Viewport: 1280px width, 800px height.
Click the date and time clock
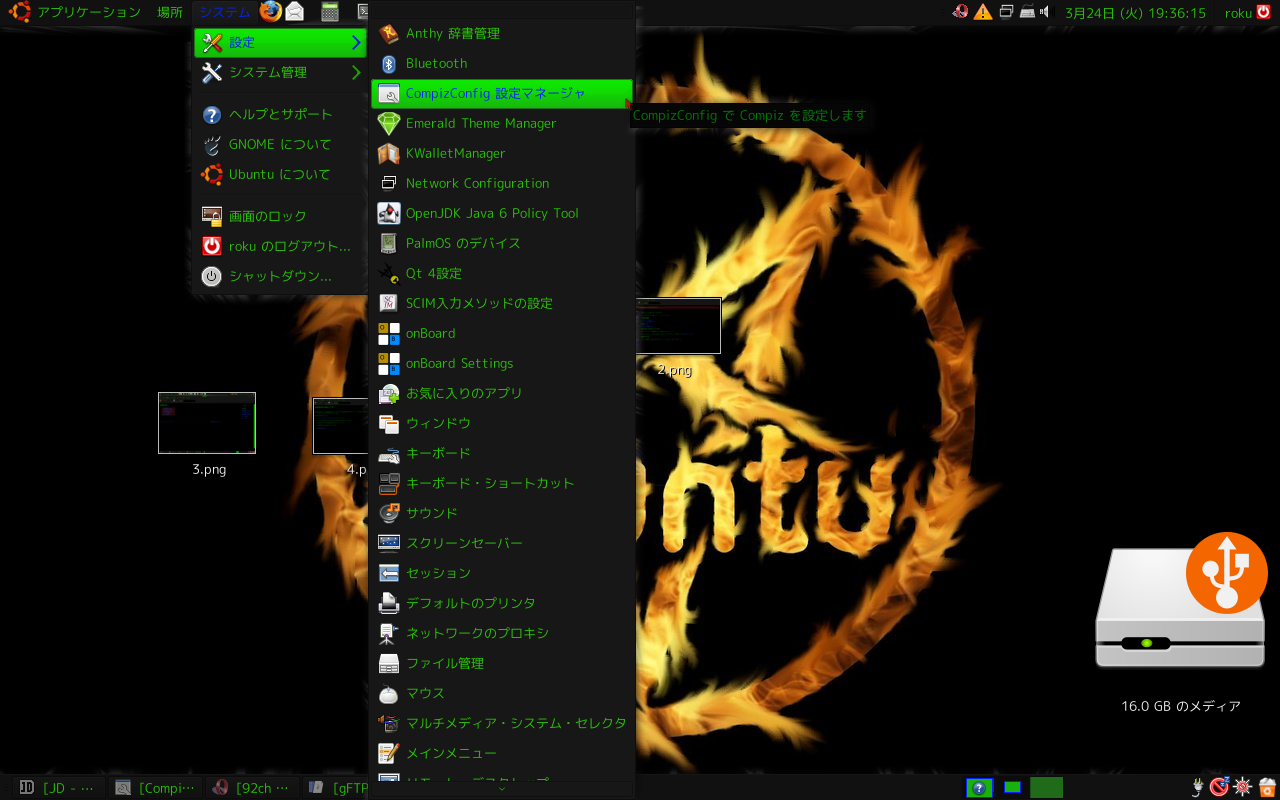(x=1135, y=13)
